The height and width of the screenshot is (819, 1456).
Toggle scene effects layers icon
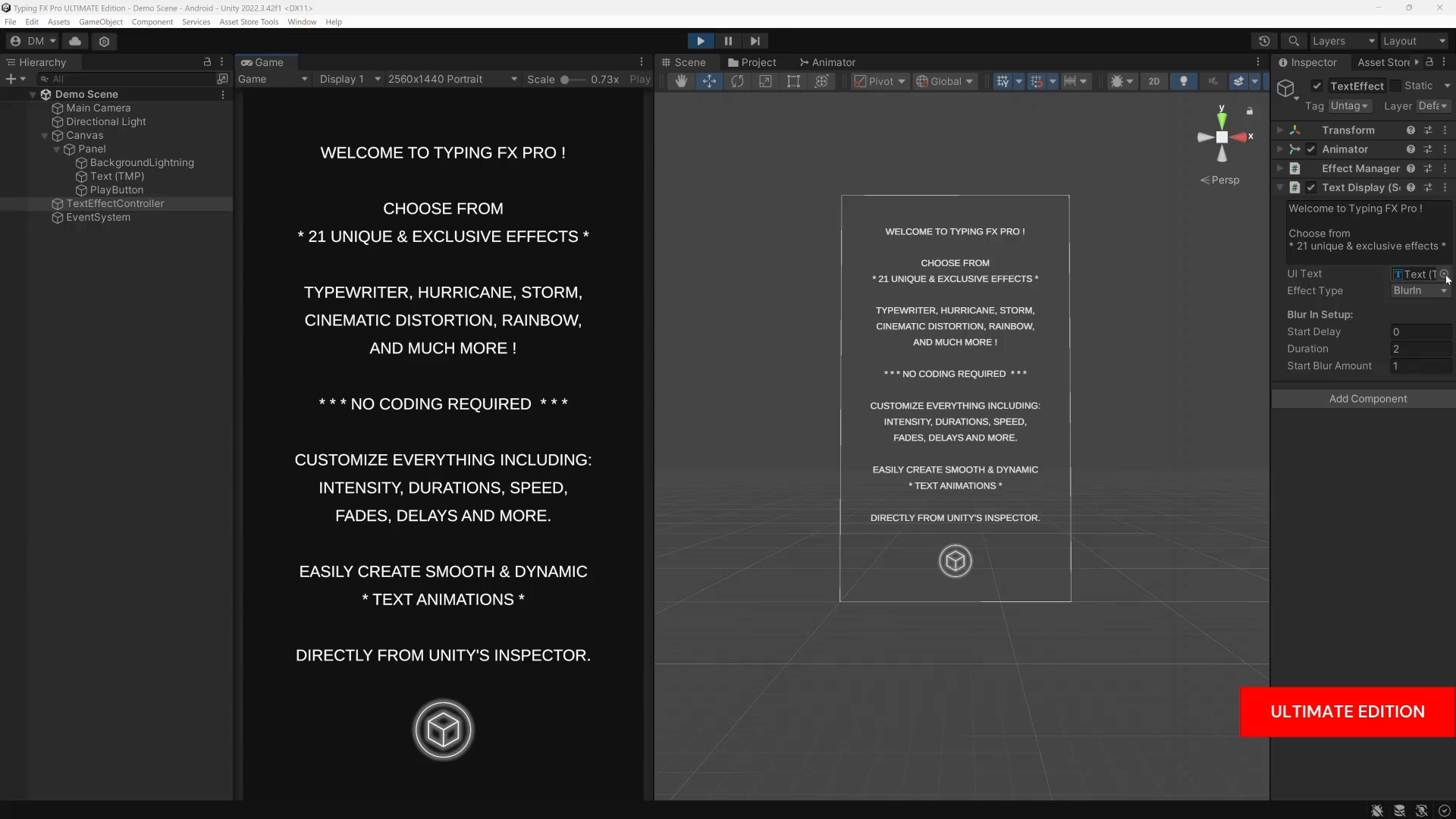[x=1238, y=81]
